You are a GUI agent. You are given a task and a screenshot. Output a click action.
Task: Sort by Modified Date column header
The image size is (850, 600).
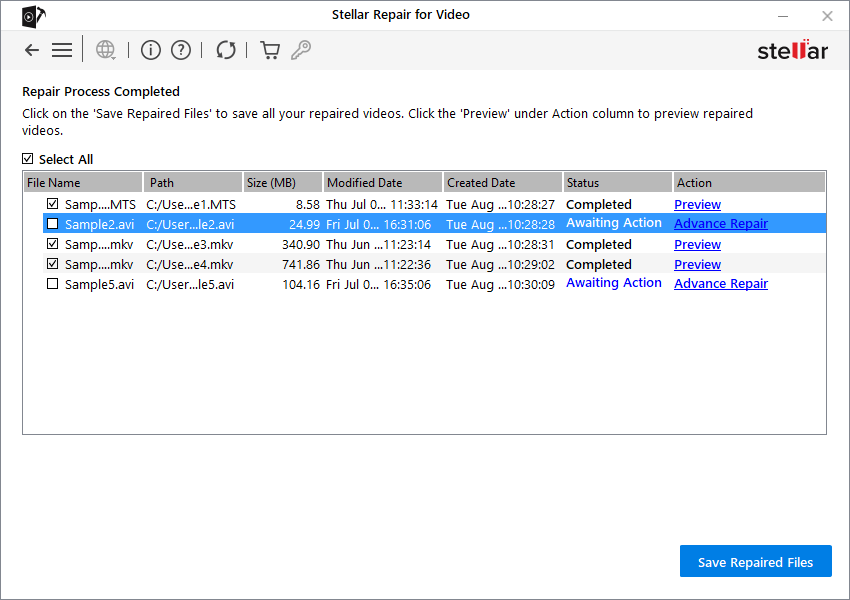383,183
